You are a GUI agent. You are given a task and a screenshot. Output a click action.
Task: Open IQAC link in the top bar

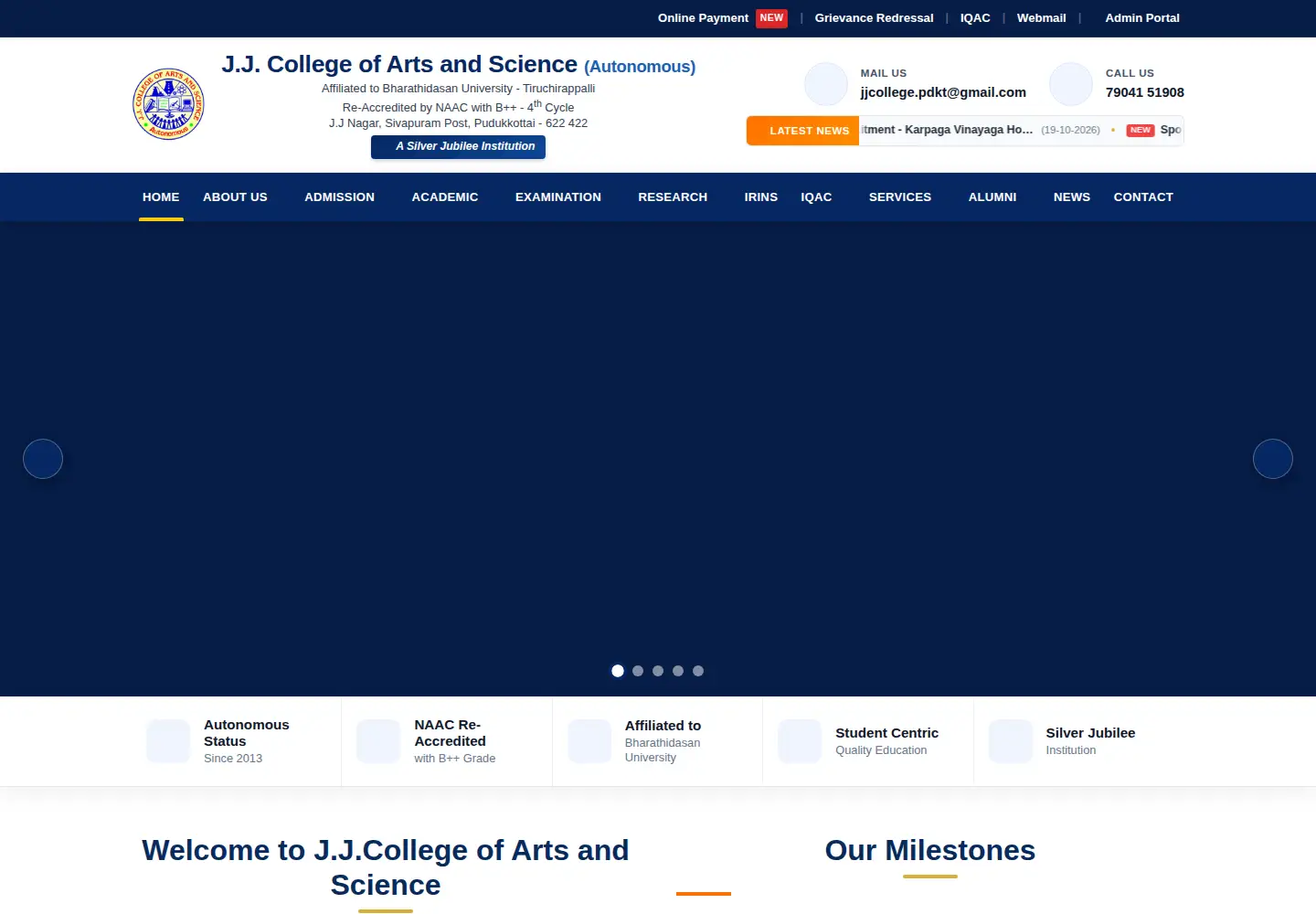point(975,18)
